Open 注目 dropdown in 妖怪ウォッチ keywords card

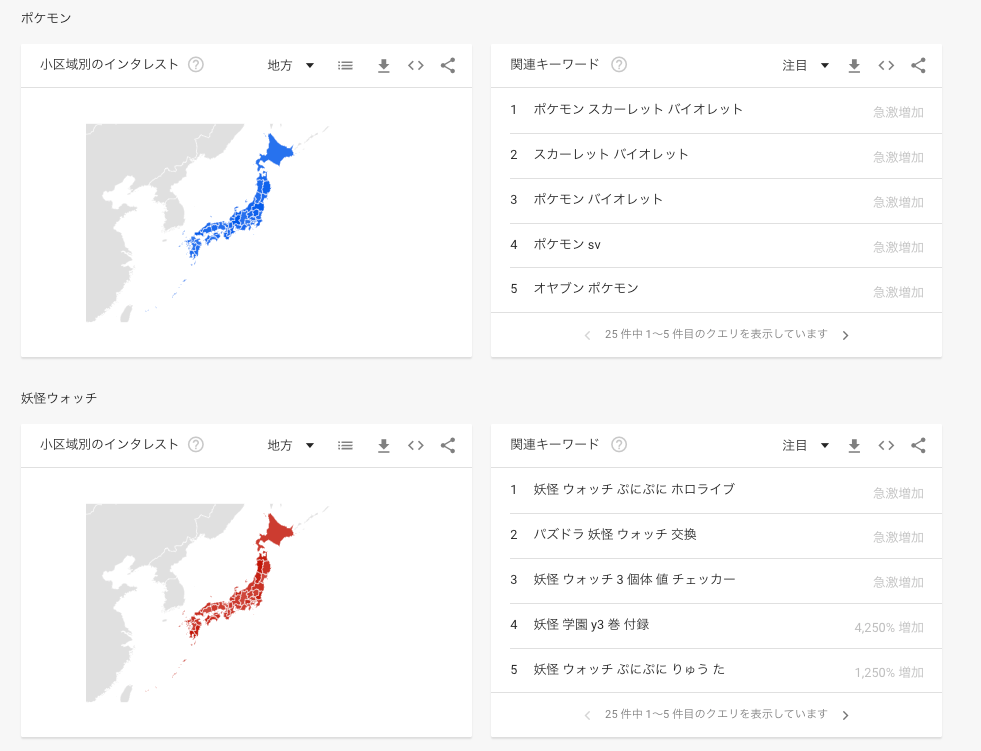pos(806,446)
